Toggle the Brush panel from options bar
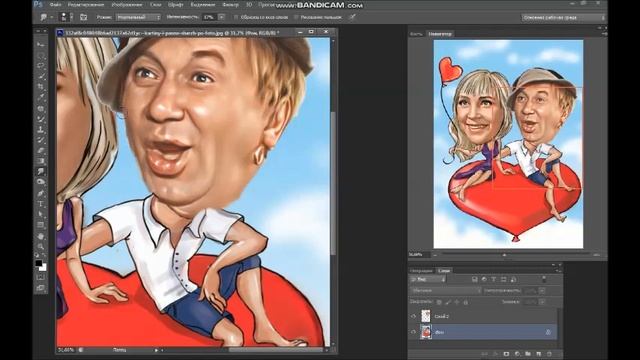The width and height of the screenshot is (640, 360). 83,17
